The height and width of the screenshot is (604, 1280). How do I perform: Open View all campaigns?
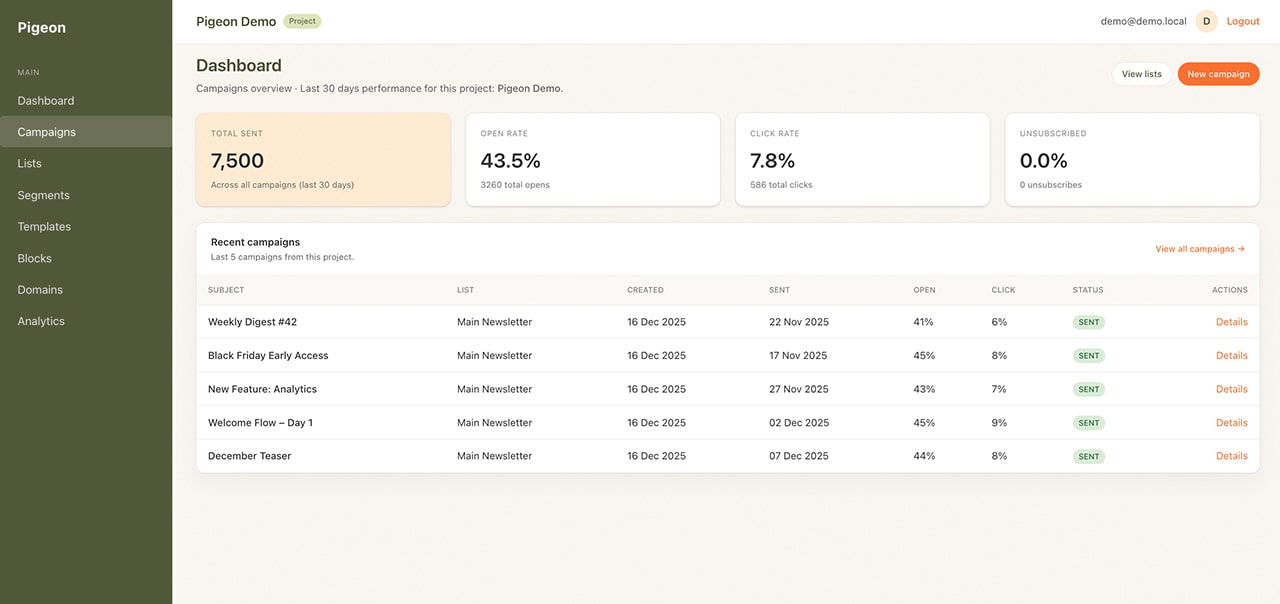1199,248
